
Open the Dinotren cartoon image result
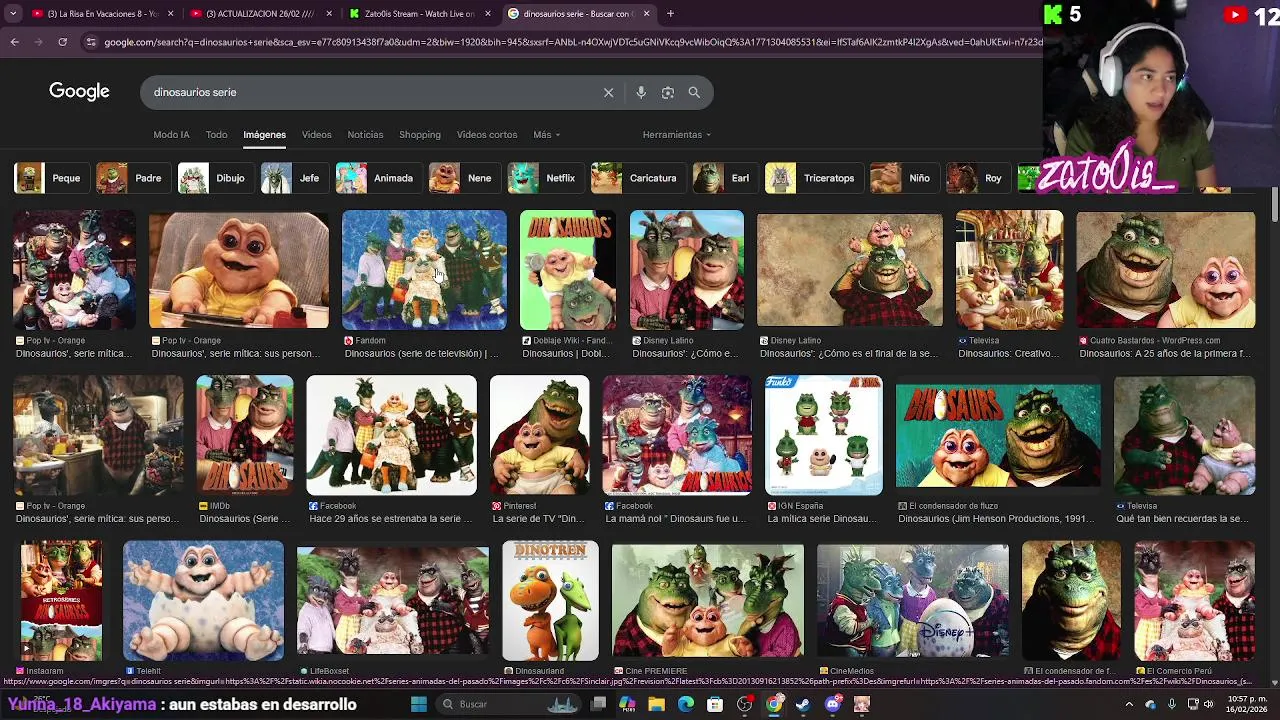coord(550,601)
